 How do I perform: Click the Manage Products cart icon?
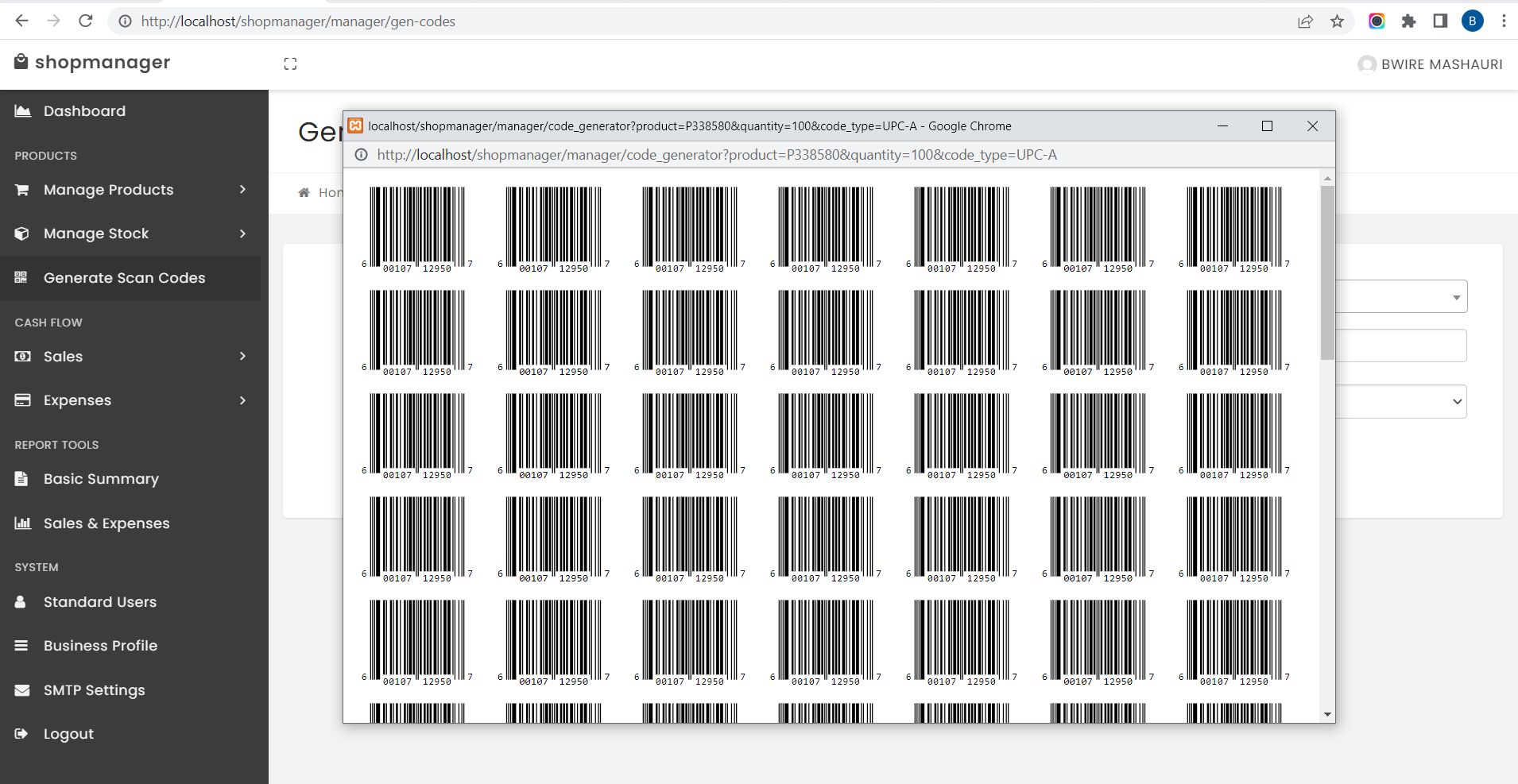[x=22, y=190]
